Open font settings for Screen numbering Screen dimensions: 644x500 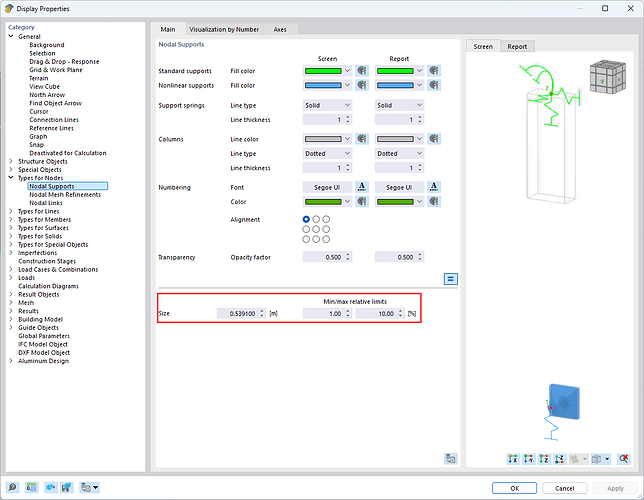click(x=361, y=187)
